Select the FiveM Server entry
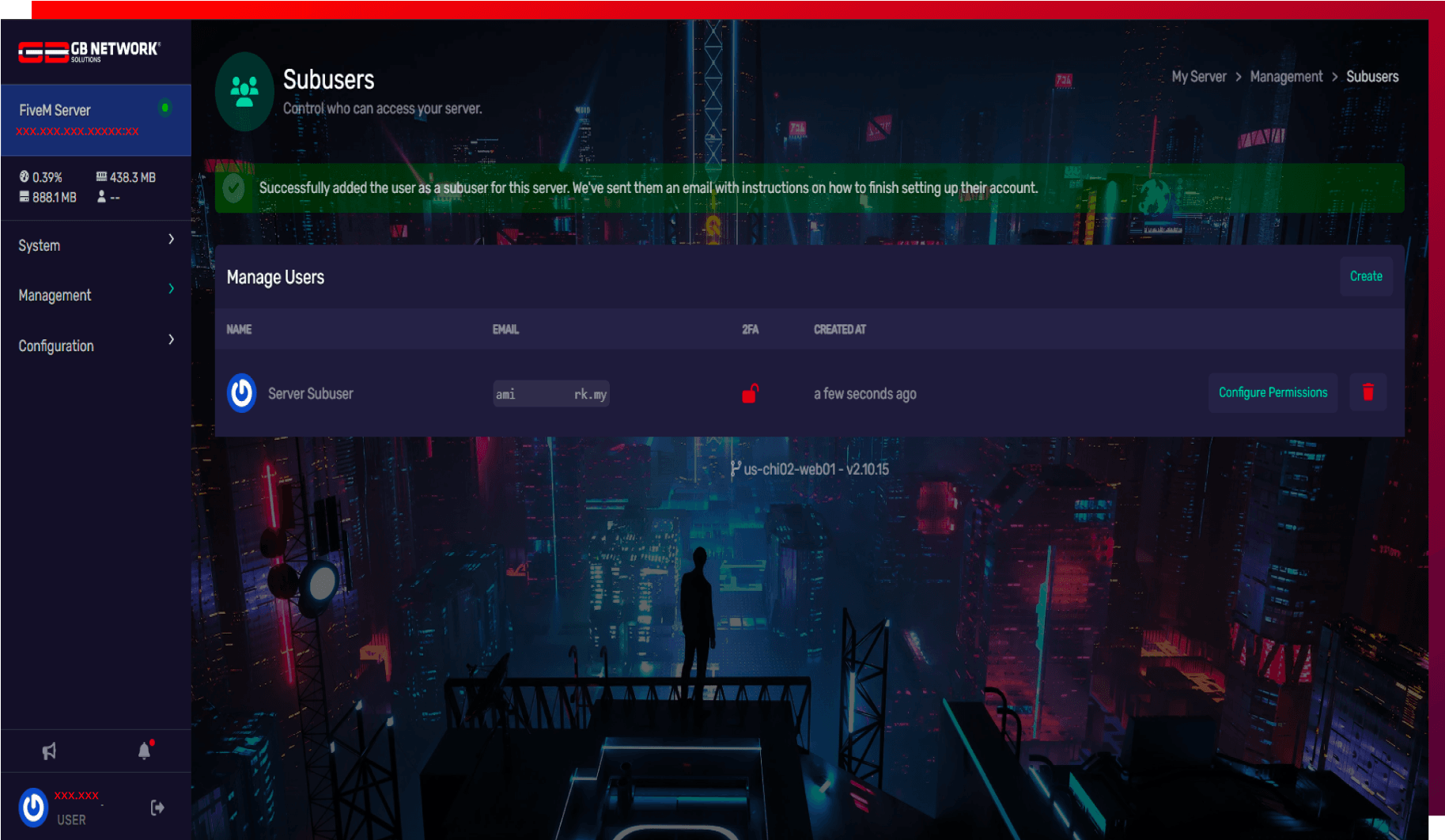 79,119
